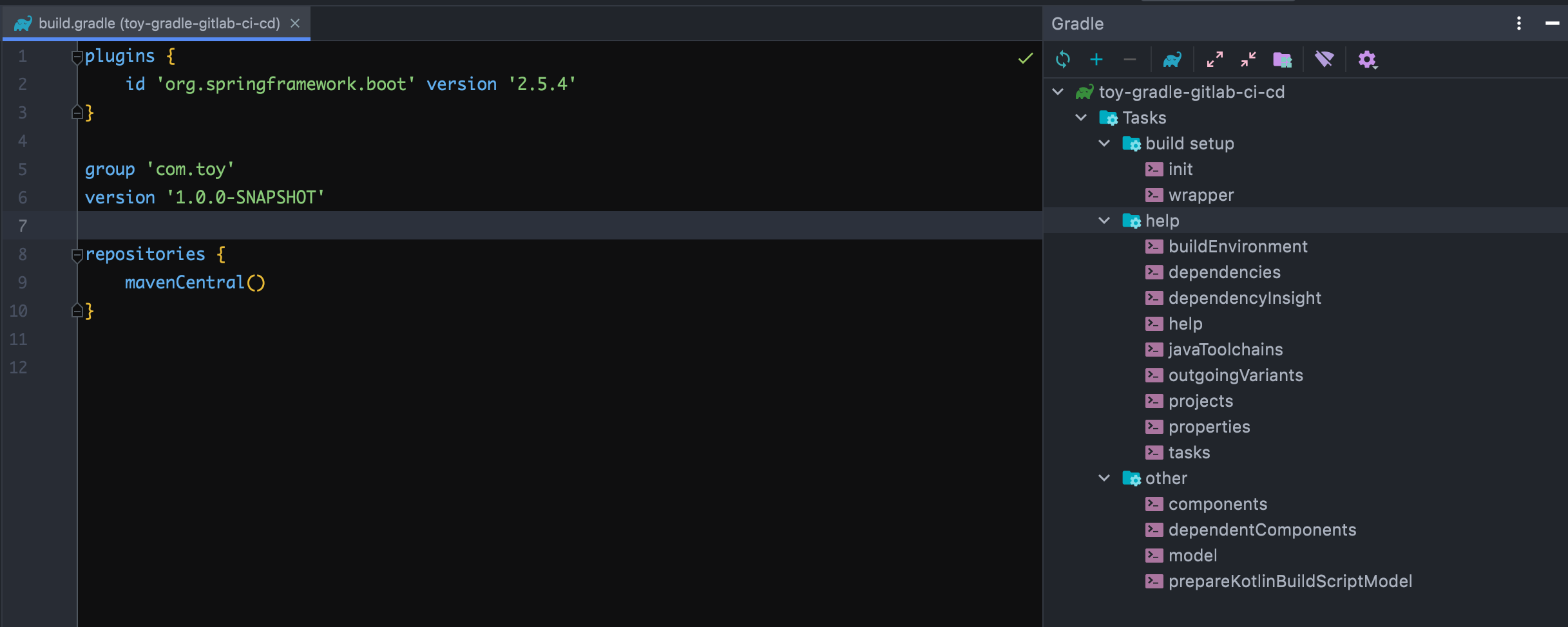The width and height of the screenshot is (1568, 627).
Task: Select the dependentComponents task
Action: pyautogui.click(x=1262, y=530)
